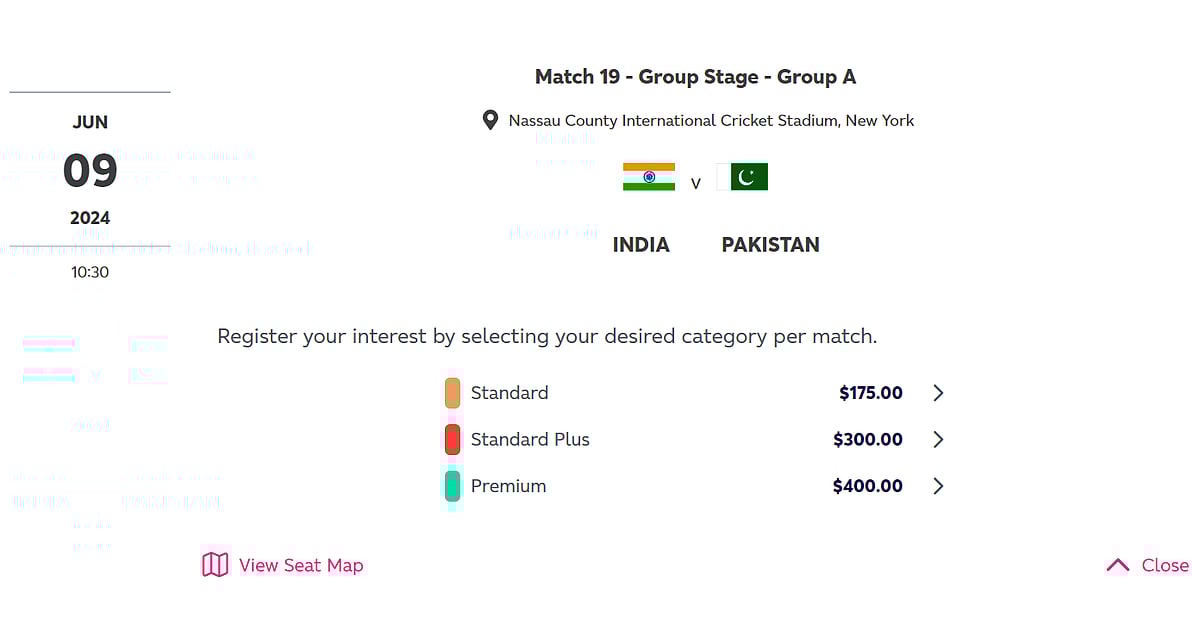Select the India flag icon
This screenshot has width=1200, height=631.
[648, 175]
